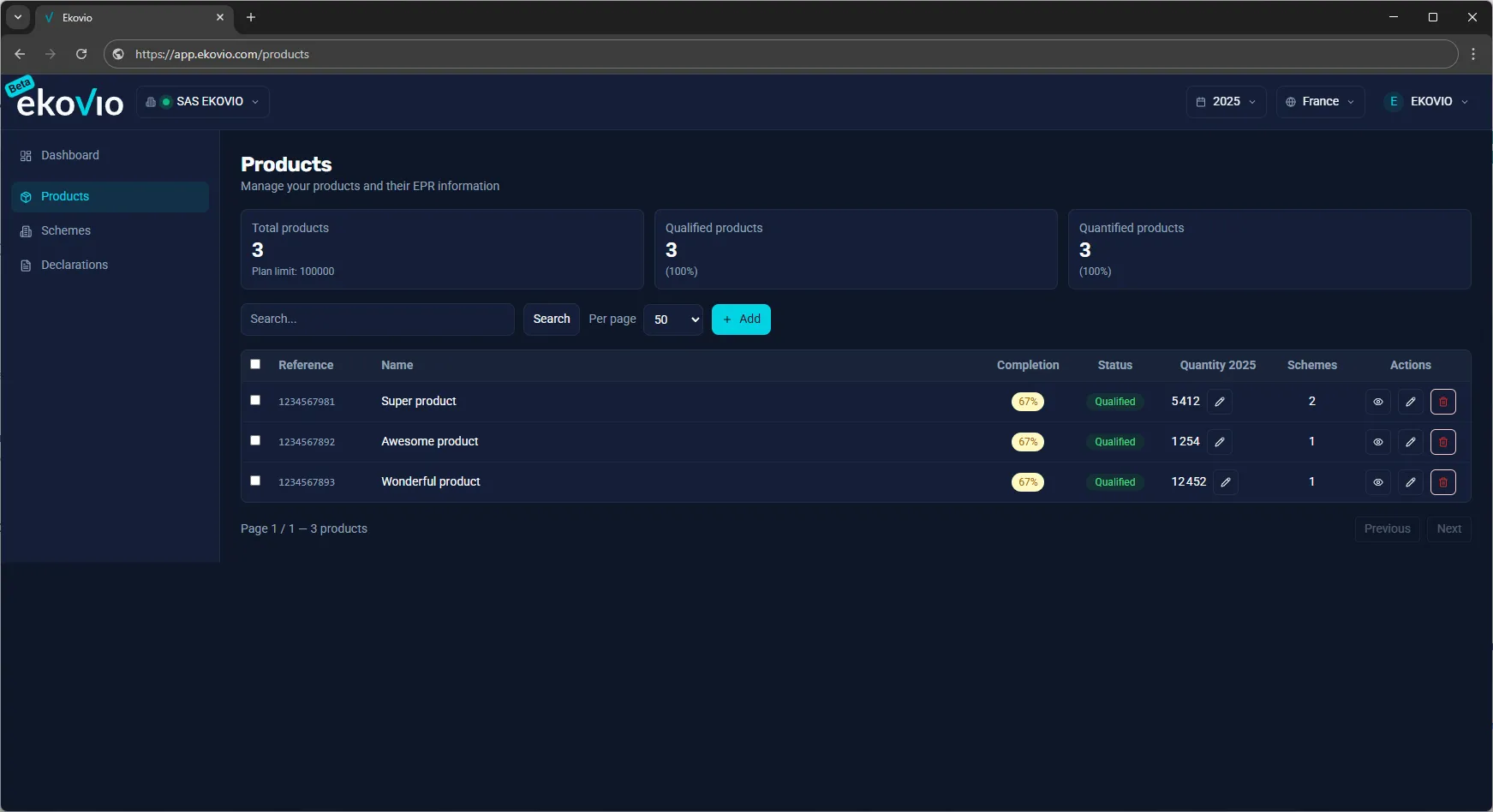1493x812 pixels.
Task: Click the Super product name
Action: point(419,401)
